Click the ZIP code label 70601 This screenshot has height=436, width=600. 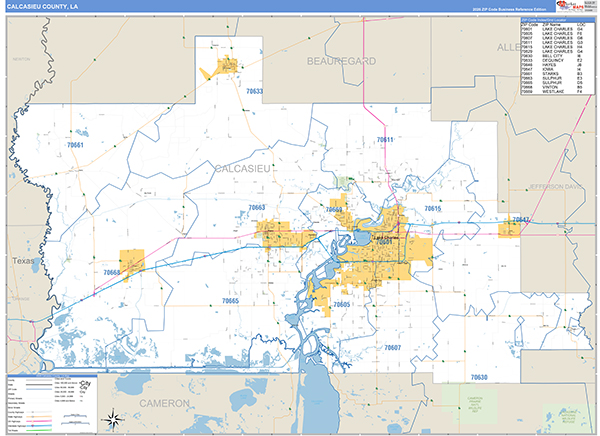coord(384,242)
